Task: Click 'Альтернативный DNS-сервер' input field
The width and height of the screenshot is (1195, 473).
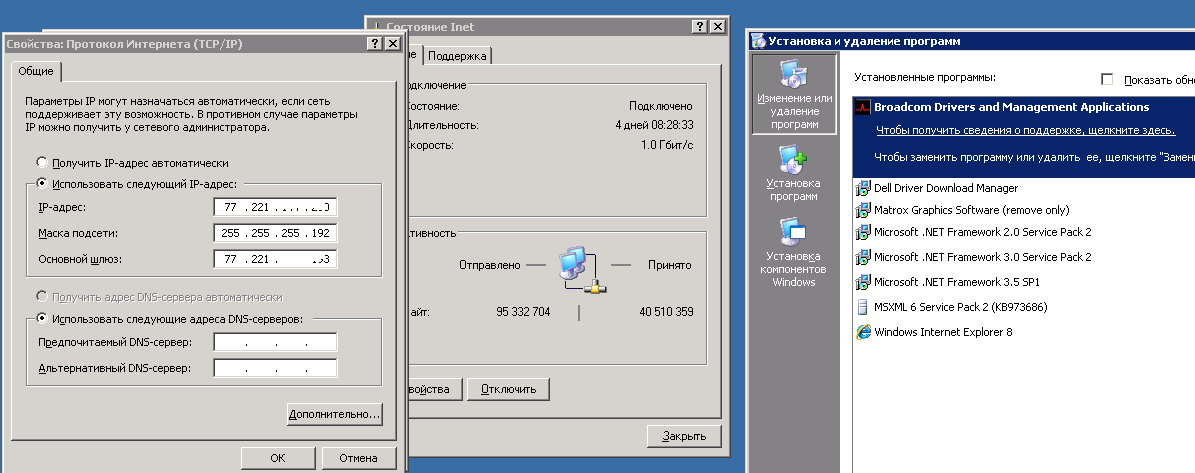Action: pyautogui.click(x=275, y=369)
